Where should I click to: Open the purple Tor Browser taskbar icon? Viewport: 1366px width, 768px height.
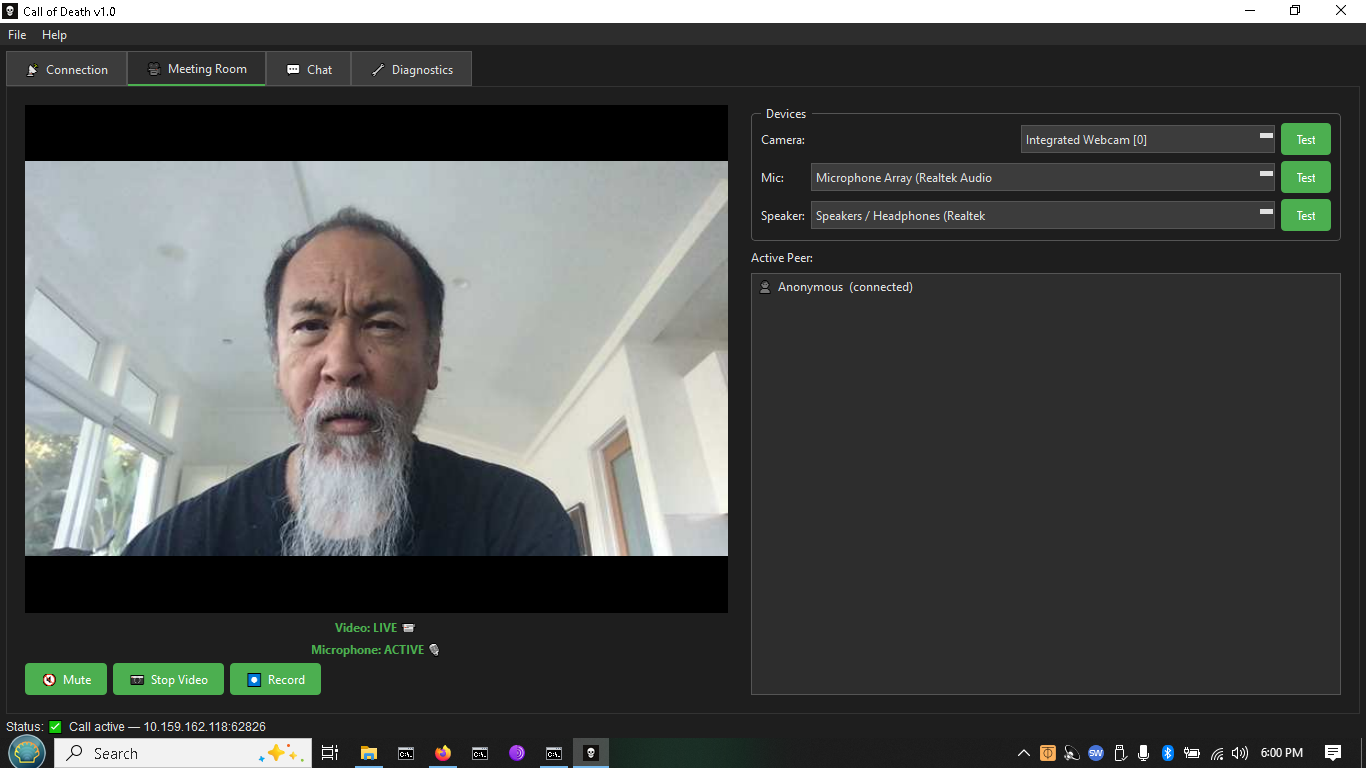pyautogui.click(x=517, y=753)
